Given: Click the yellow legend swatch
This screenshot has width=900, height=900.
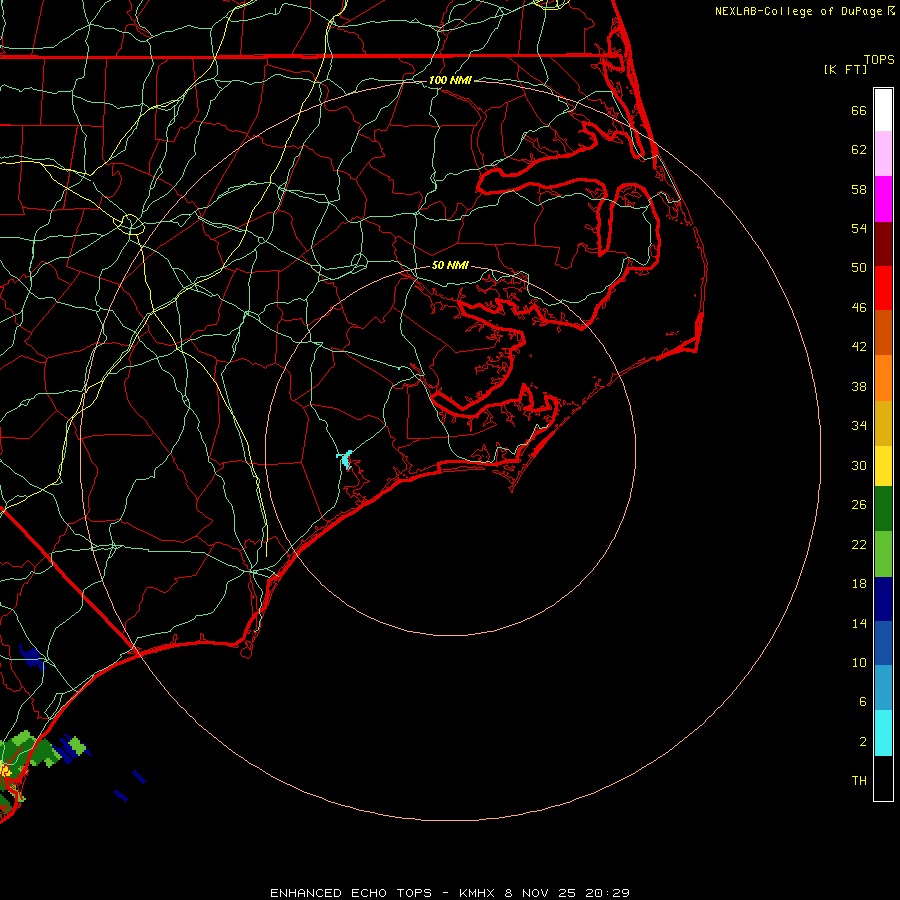Looking at the screenshot, I should 883,466.
